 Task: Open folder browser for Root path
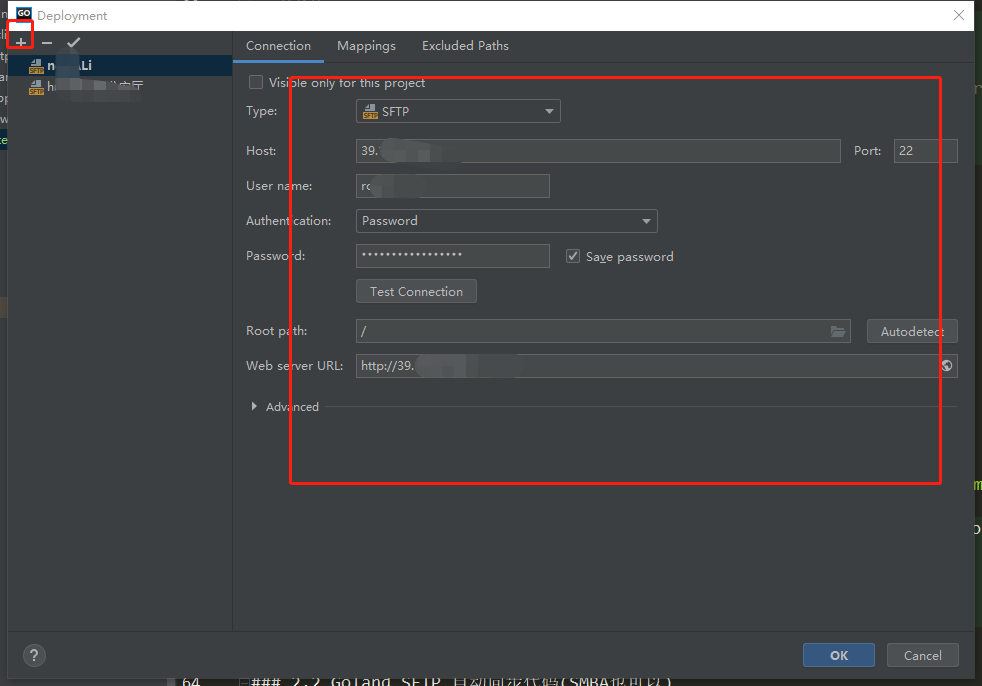(838, 330)
